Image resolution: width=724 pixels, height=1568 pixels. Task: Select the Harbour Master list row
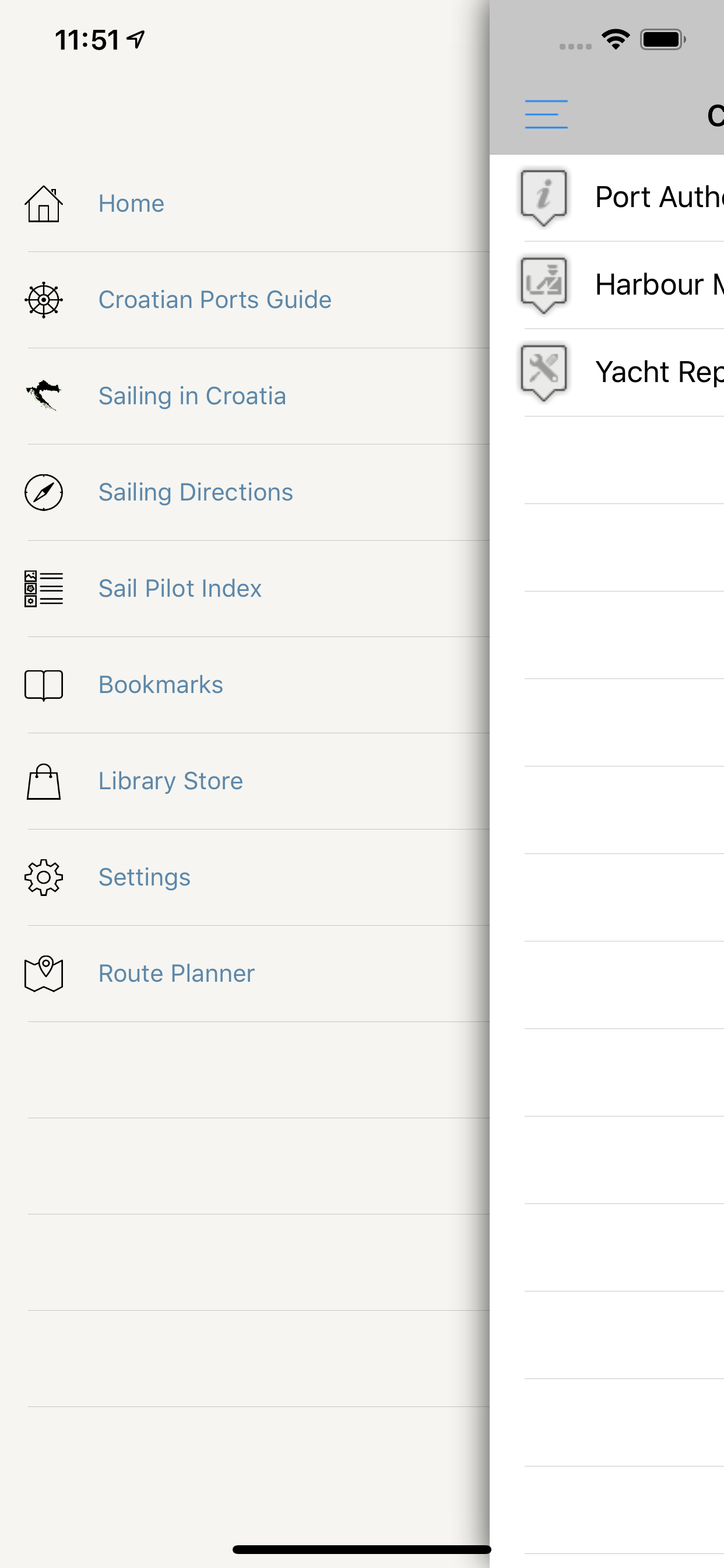[x=607, y=285]
